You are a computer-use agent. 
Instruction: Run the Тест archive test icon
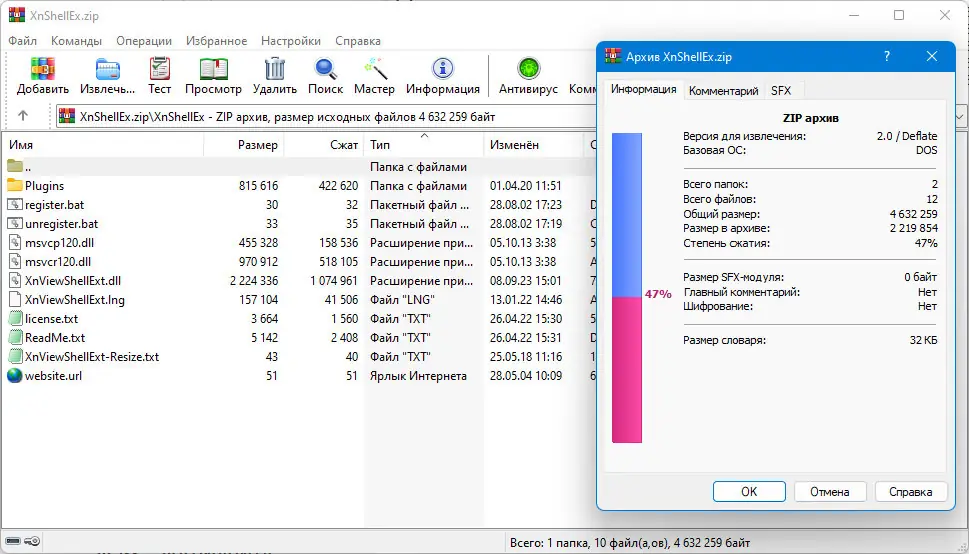(x=159, y=69)
